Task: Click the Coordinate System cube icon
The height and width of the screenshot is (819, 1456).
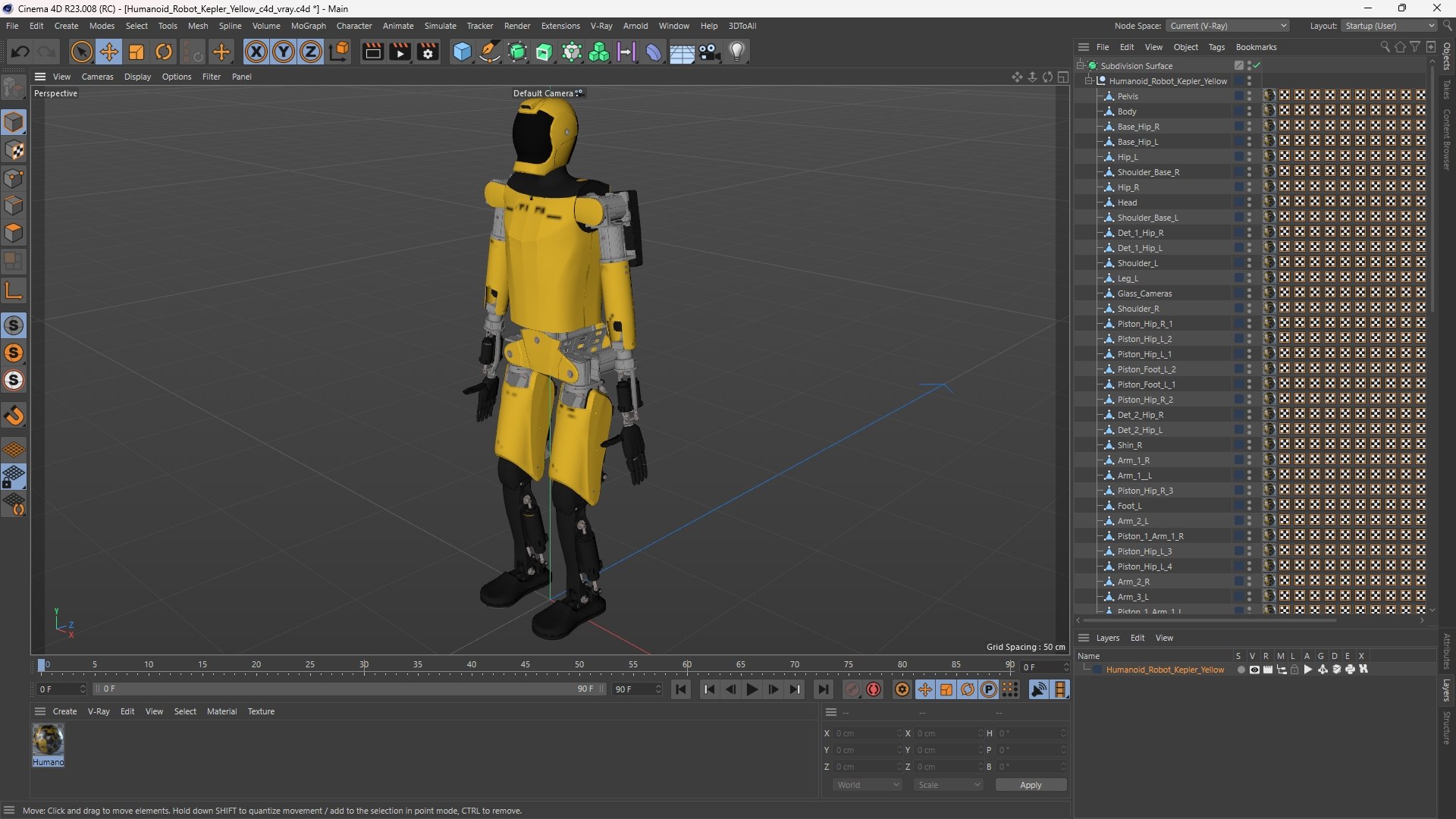Action: [340, 52]
